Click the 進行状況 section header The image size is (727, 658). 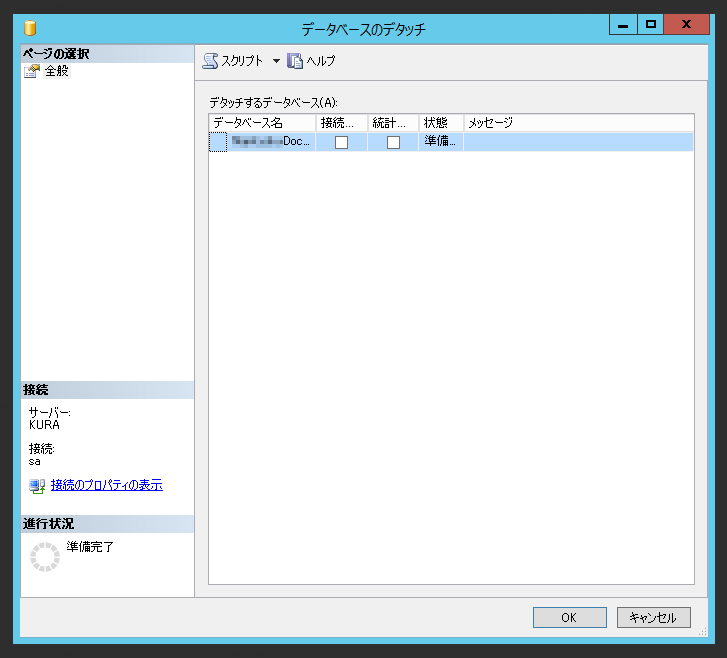pyautogui.click(x=108, y=524)
